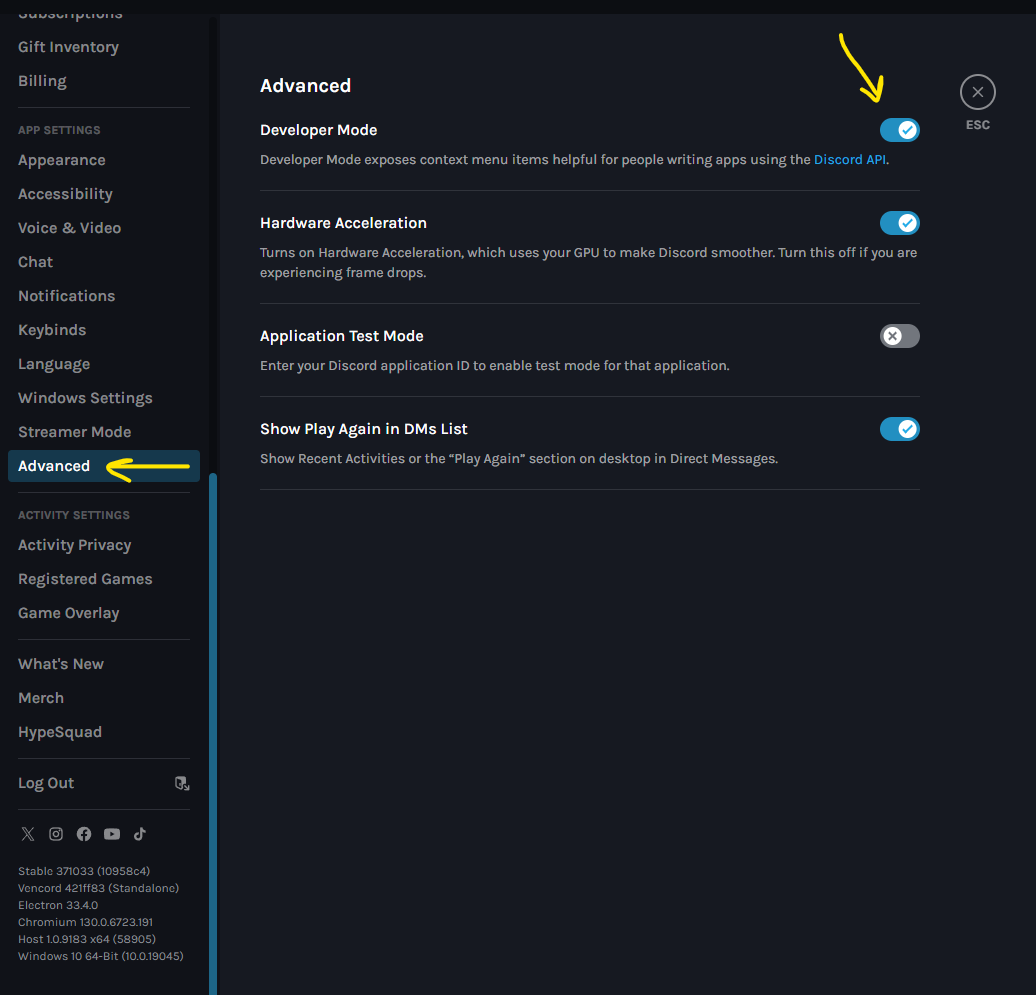
Task: Click the Log Out button
Action: pyautogui.click(x=46, y=783)
